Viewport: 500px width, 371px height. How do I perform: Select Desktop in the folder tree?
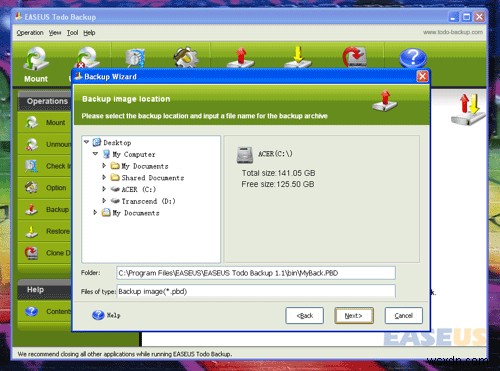point(117,143)
